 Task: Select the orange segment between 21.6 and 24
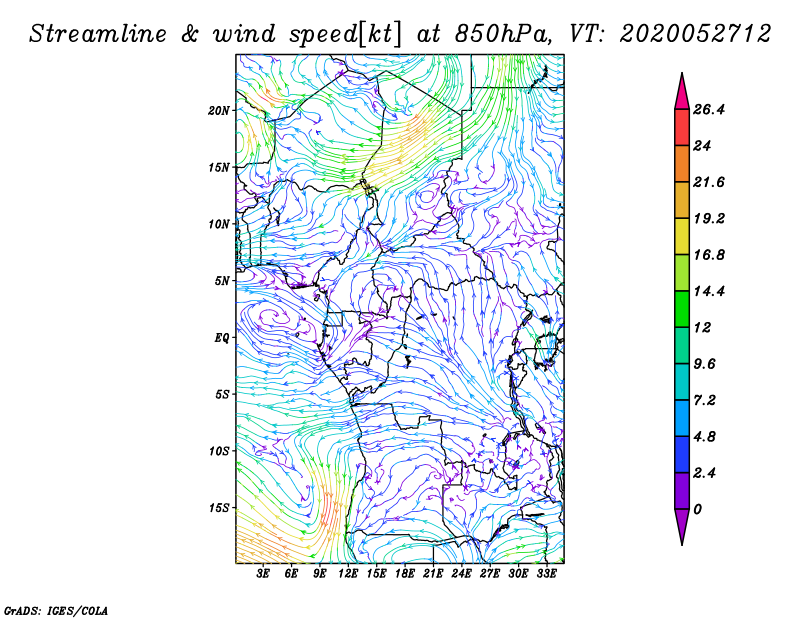(682, 164)
